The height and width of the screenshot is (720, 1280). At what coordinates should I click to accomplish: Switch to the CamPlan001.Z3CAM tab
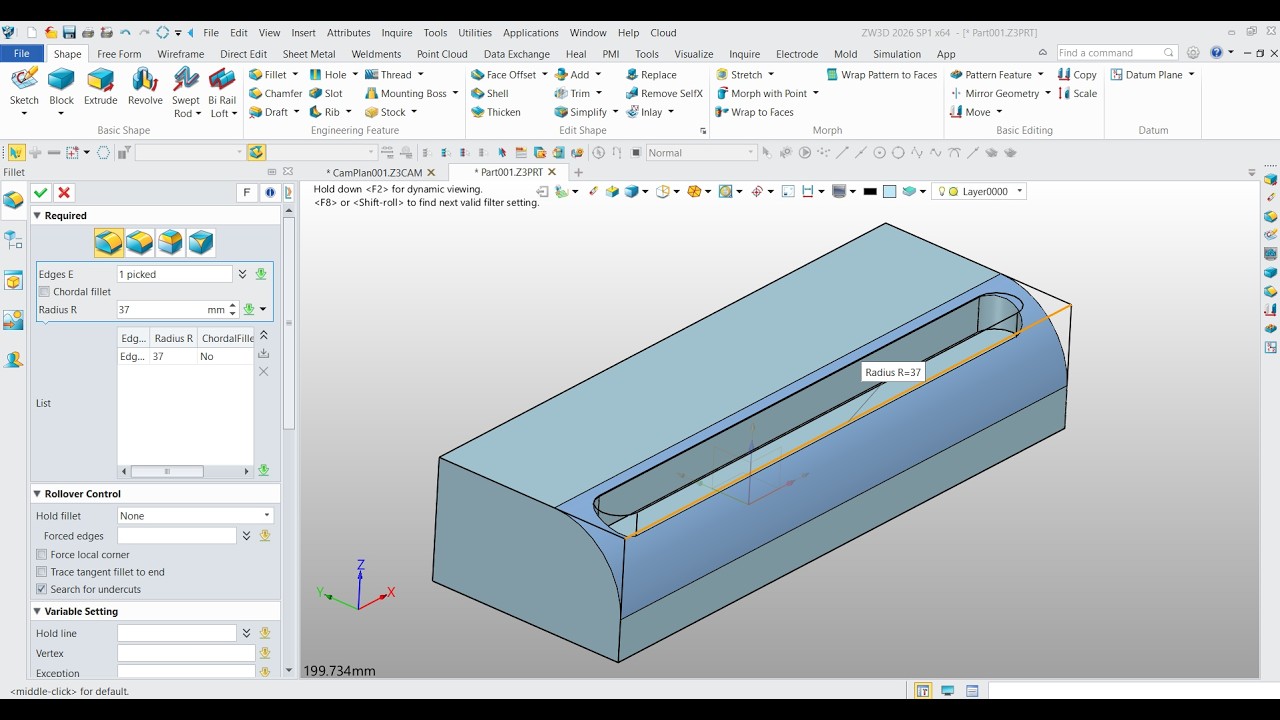coord(377,173)
